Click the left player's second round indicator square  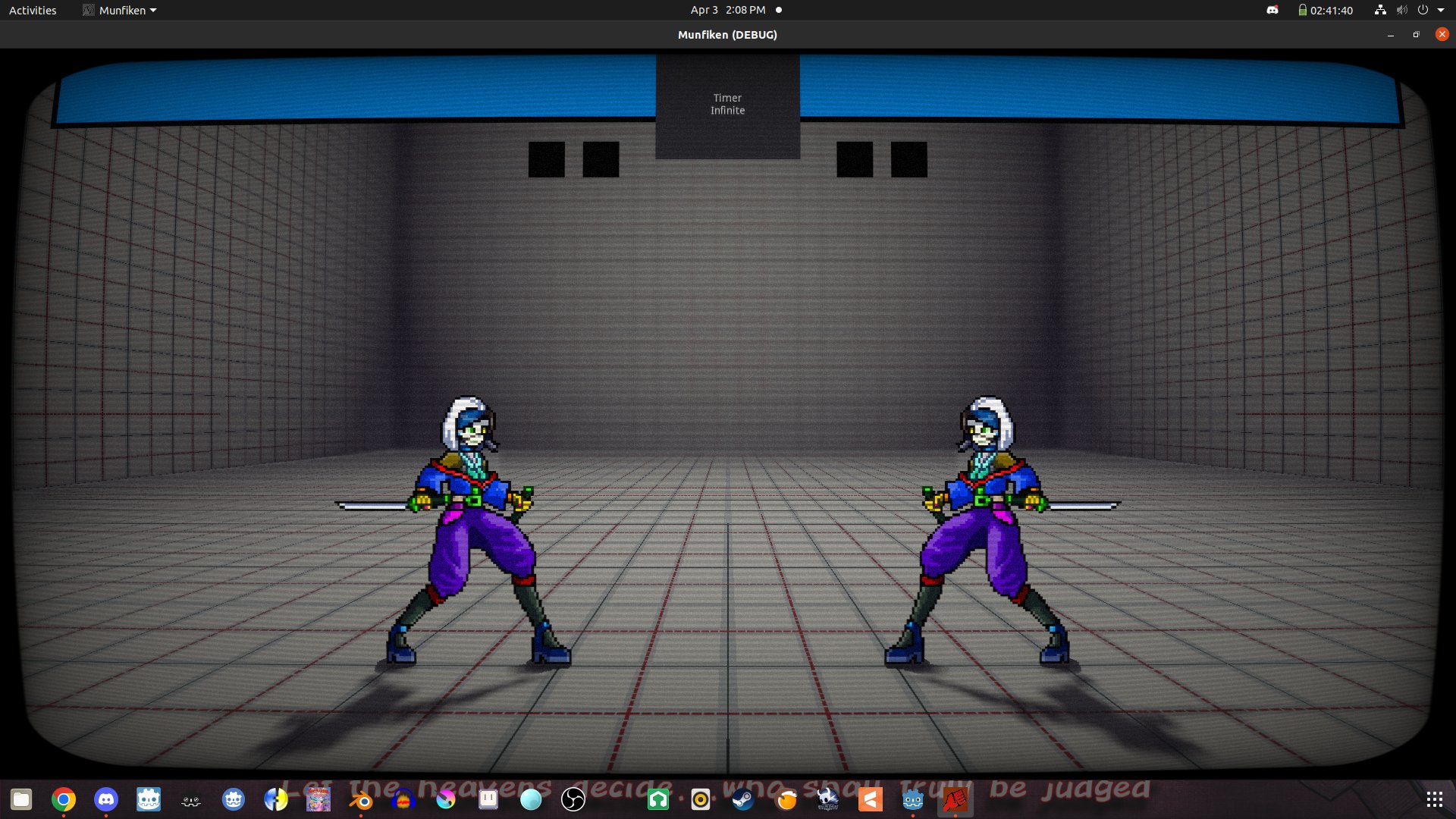pyautogui.click(x=601, y=159)
